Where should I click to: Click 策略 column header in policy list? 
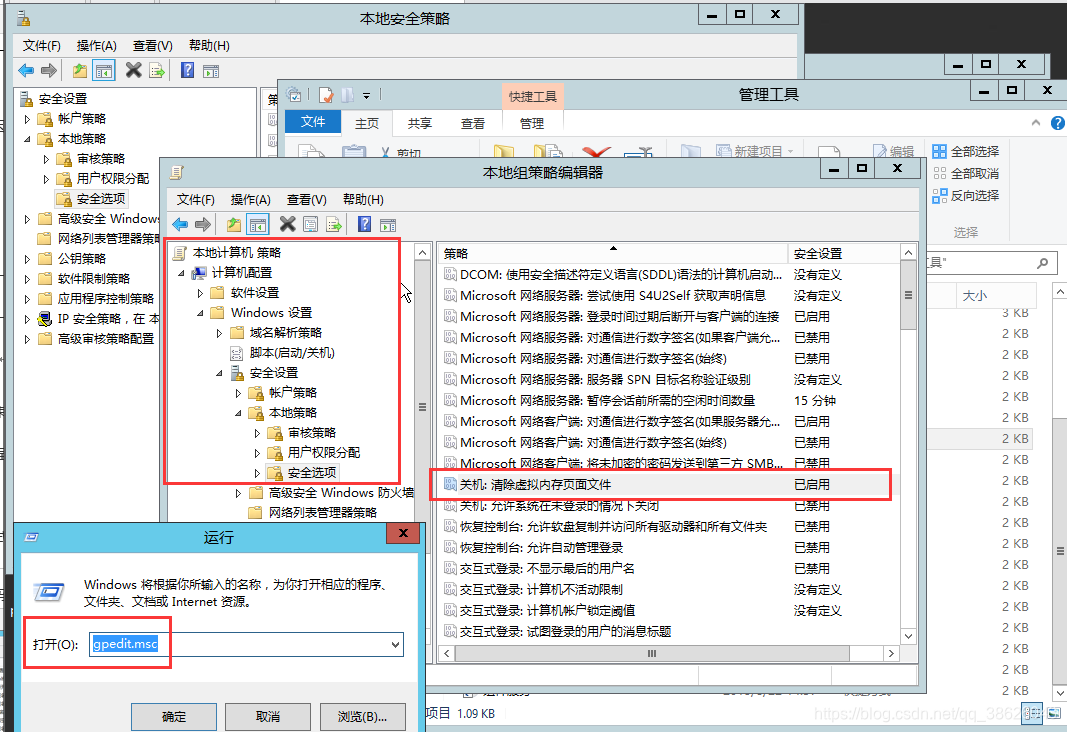pyautogui.click(x=612, y=254)
